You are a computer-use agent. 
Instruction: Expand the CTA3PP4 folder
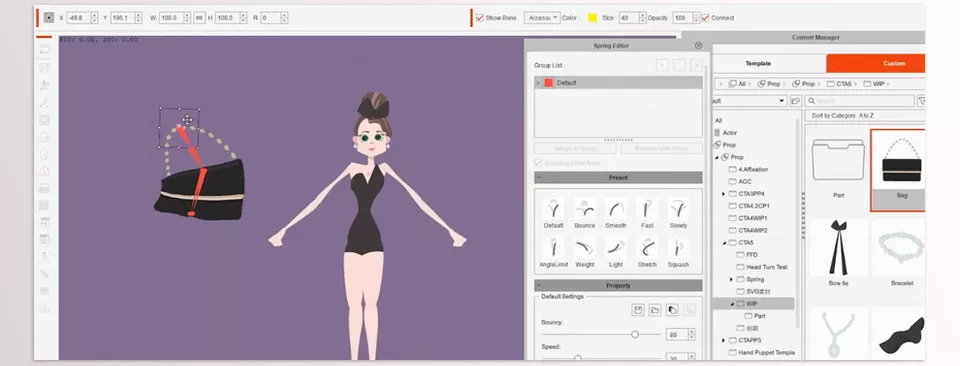(723, 194)
